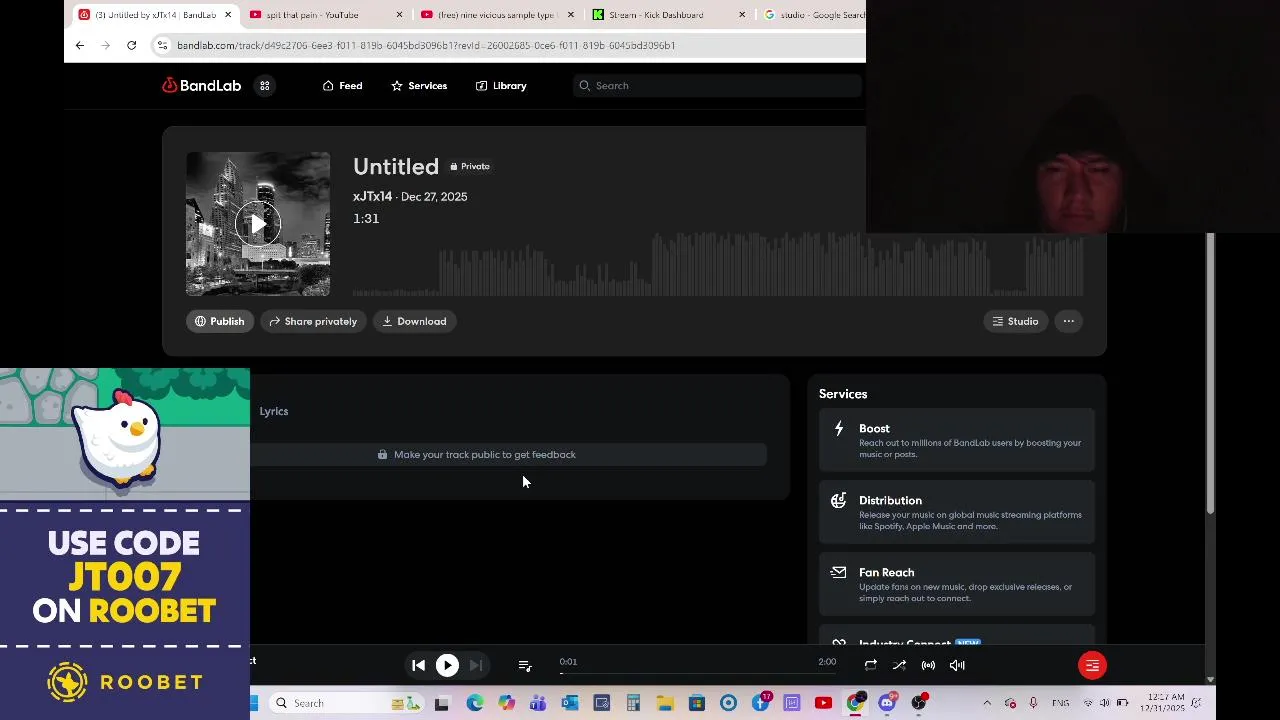Click the browser address bar URL

coord(426,45)
